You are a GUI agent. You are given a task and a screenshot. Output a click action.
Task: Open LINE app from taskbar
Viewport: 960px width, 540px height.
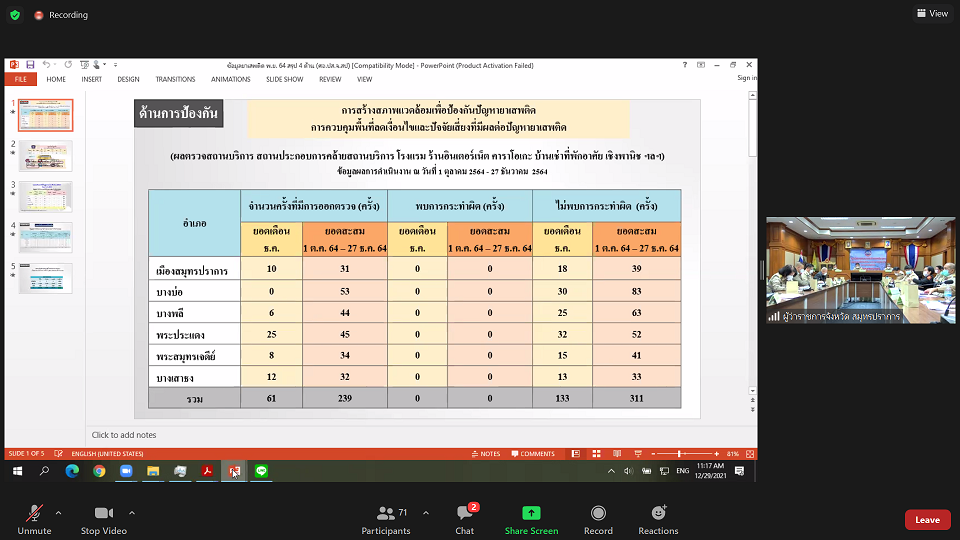[x=261, y=471]
